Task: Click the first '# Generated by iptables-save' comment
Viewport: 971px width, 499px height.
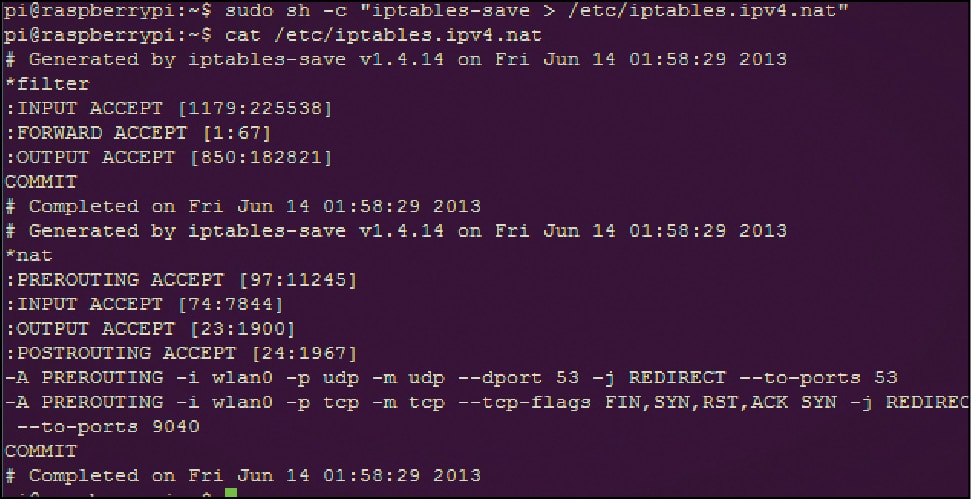Action: click(x=395, y=59)
